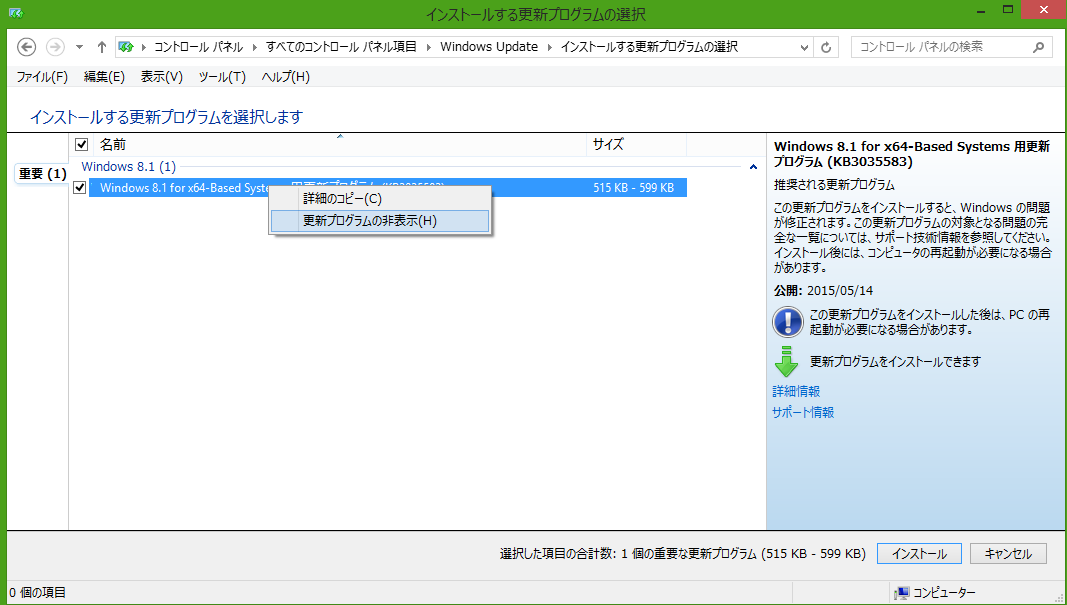The image size is (1067, 605).
Task: Expand breadcrumb arrow after すべてのコントロール パネル項目
Action: (x=429, y=47)
